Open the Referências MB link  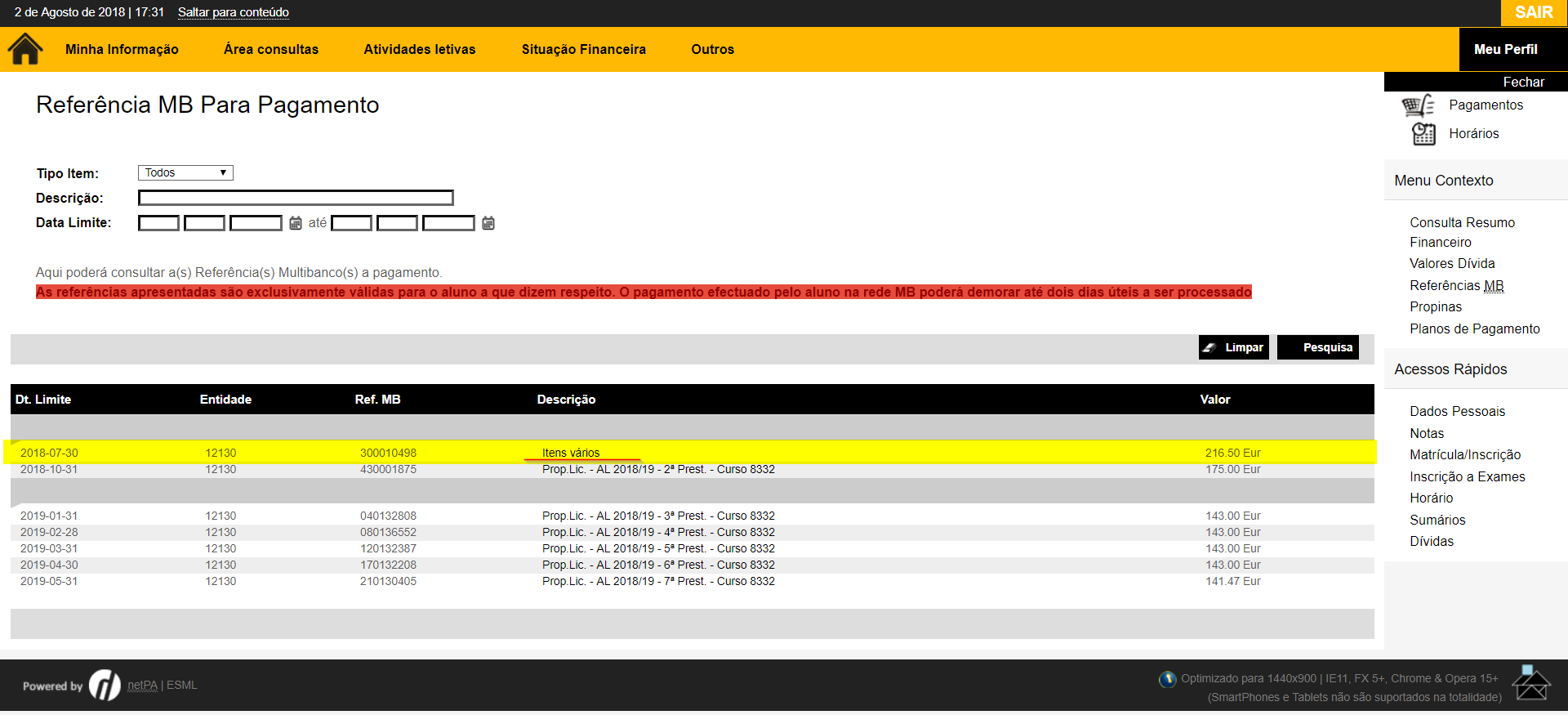pyautogui.click(x=1456, y=285)
